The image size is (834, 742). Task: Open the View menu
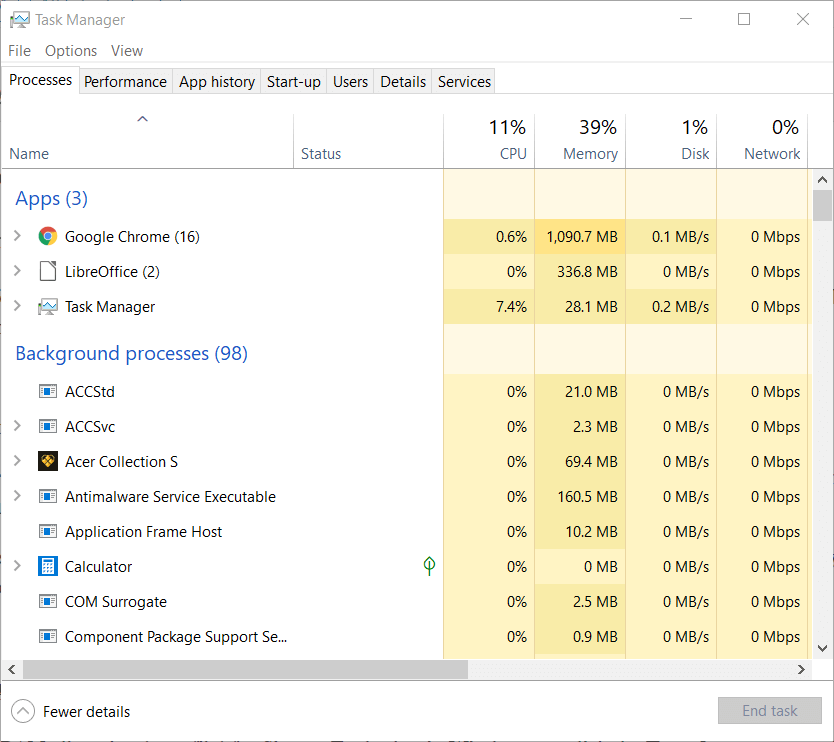point(127,51)
